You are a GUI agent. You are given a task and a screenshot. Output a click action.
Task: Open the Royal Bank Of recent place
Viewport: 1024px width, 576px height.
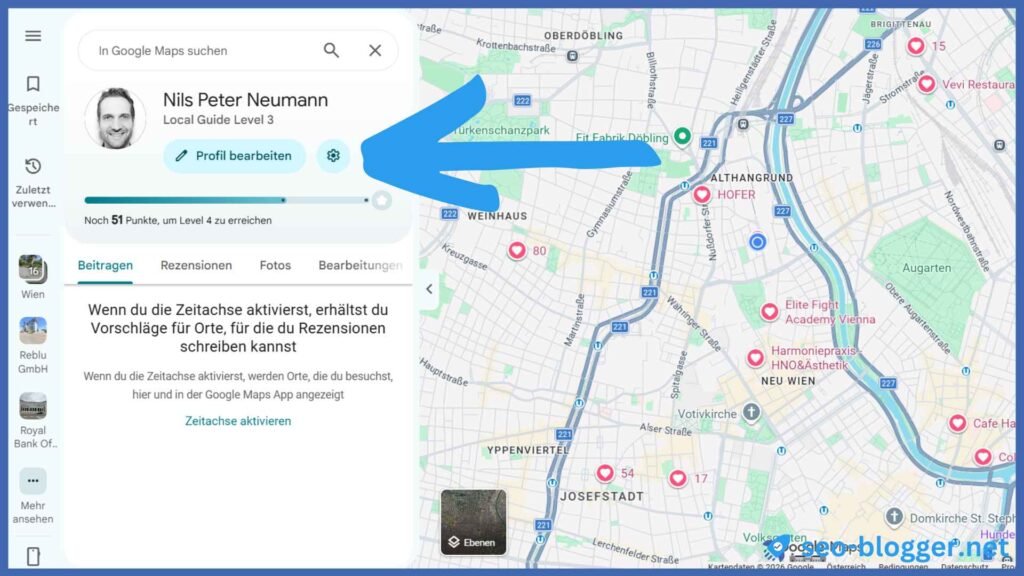coord(33,406)
